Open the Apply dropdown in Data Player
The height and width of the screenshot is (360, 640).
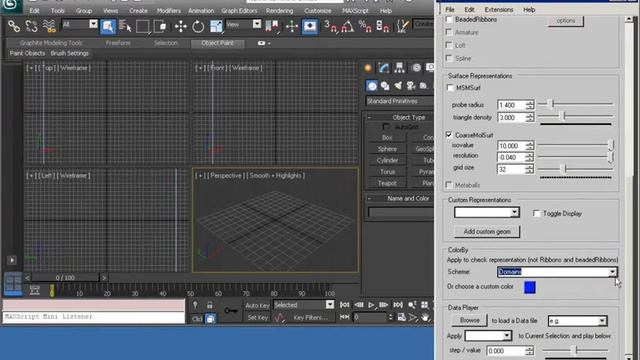coord(488,336)
